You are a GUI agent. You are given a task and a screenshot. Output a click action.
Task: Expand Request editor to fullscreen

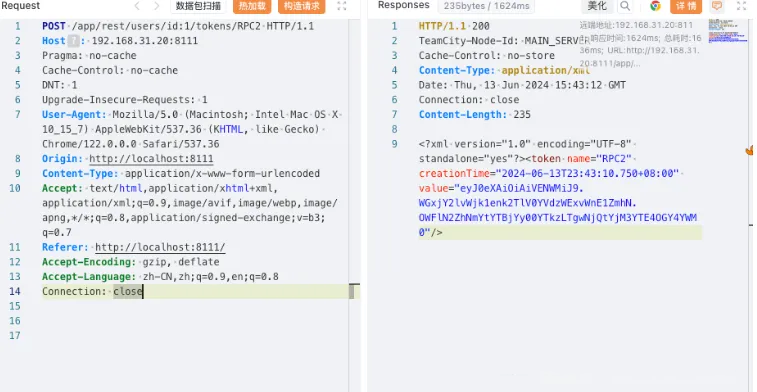(x=342, y=6)
